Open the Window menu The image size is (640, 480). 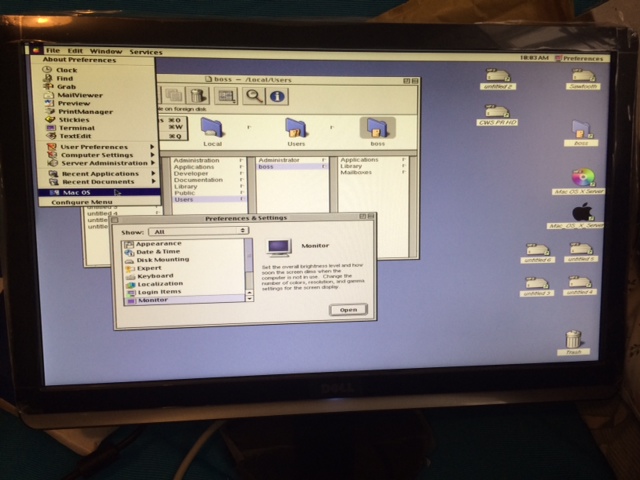coord(106,51)
